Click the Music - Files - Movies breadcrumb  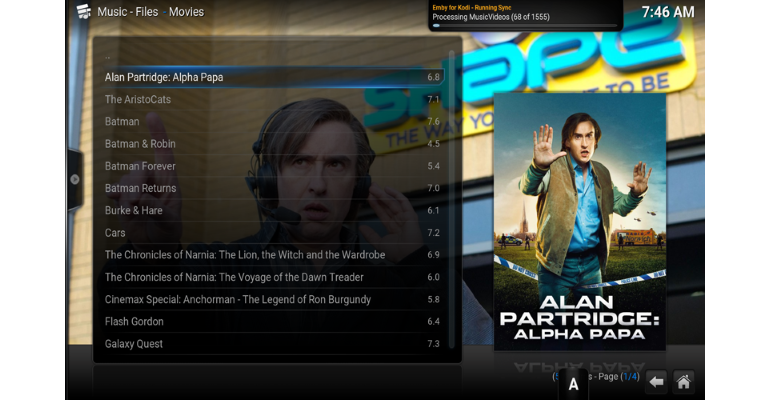tap(150, 12)
